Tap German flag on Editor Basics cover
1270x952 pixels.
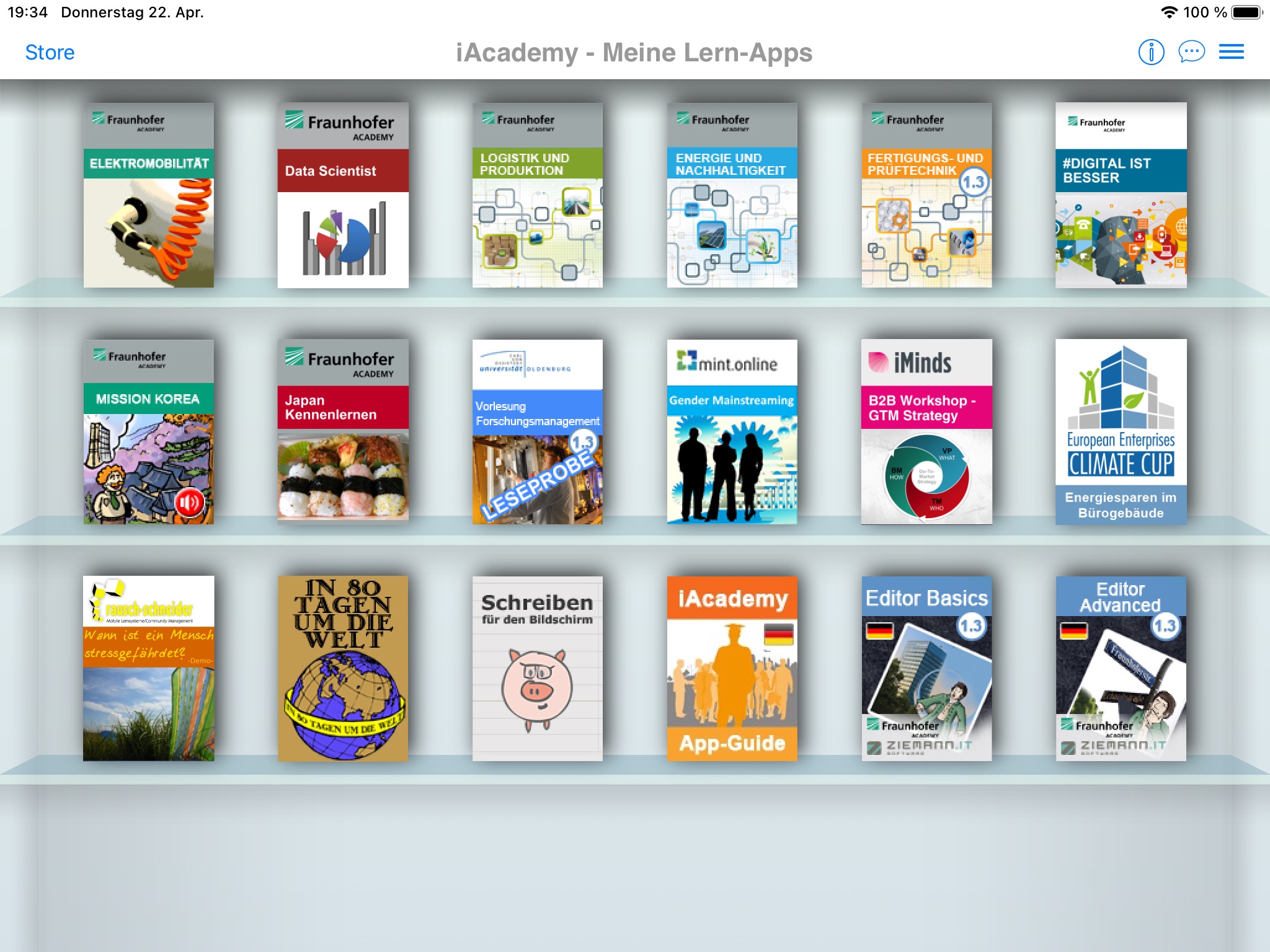[x=879, y=631]
